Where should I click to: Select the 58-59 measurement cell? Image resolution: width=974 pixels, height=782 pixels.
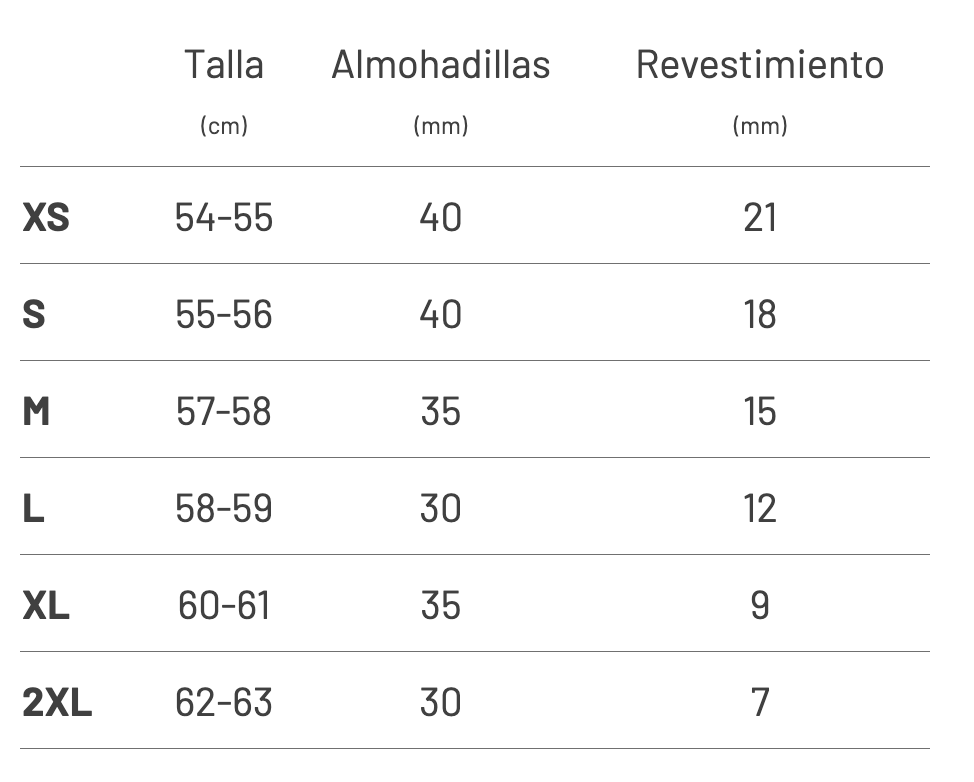224,508
